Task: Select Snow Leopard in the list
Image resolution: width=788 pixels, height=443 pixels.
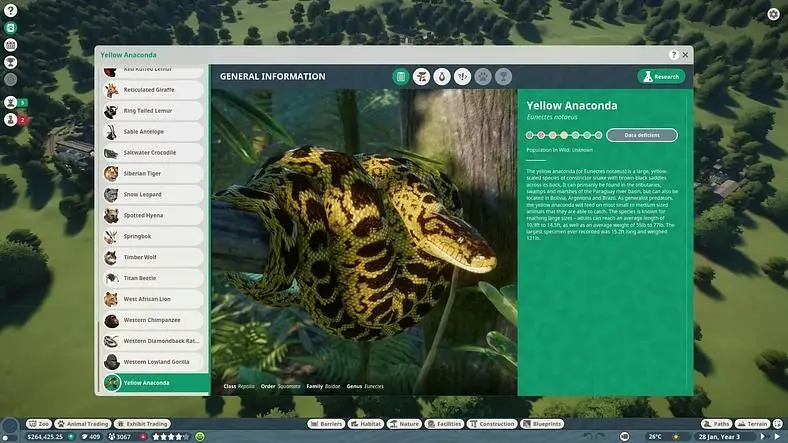Action: 153,194
